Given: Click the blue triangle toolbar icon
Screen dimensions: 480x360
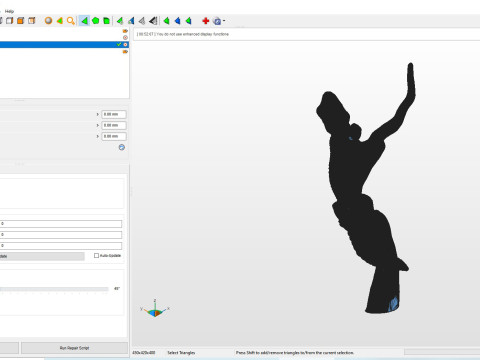Looking at the screenshot, I should pyautogui.click(x=177, y=21).
